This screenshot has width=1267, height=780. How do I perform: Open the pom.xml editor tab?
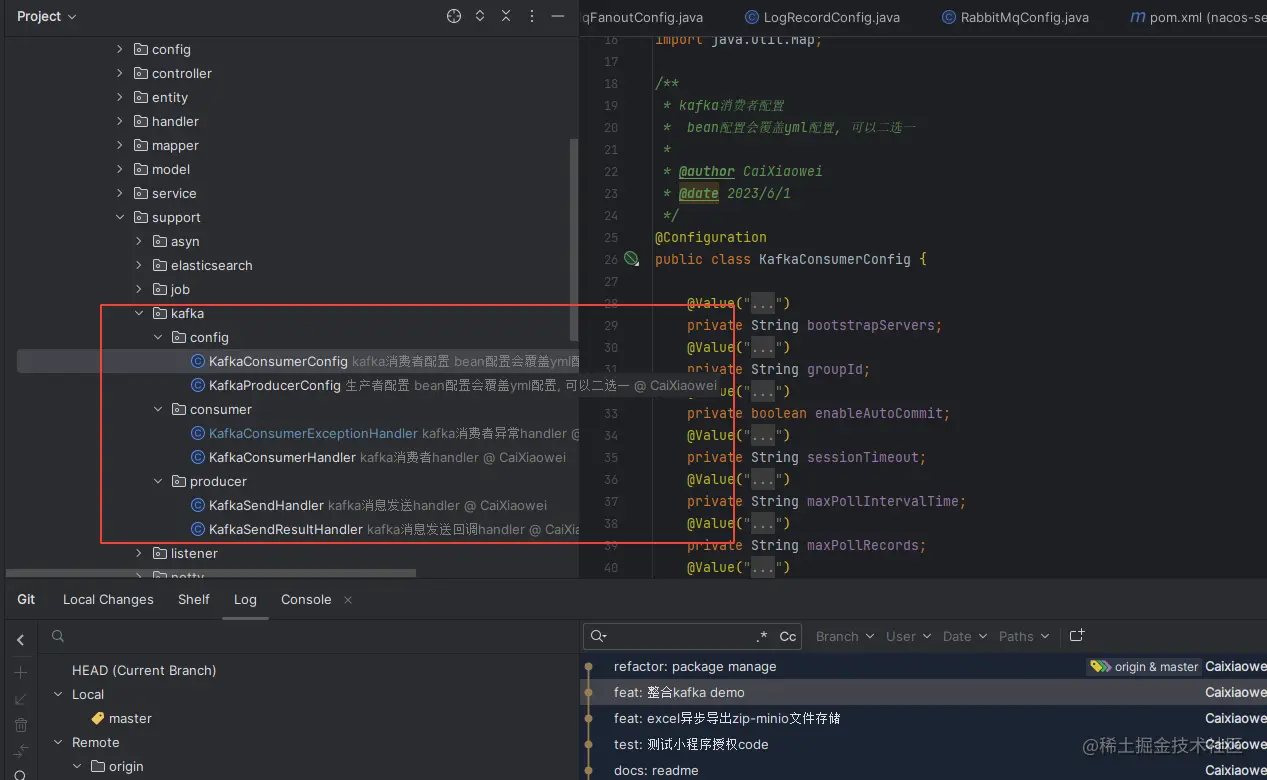pyautogui.click(x=1198, y=17)
